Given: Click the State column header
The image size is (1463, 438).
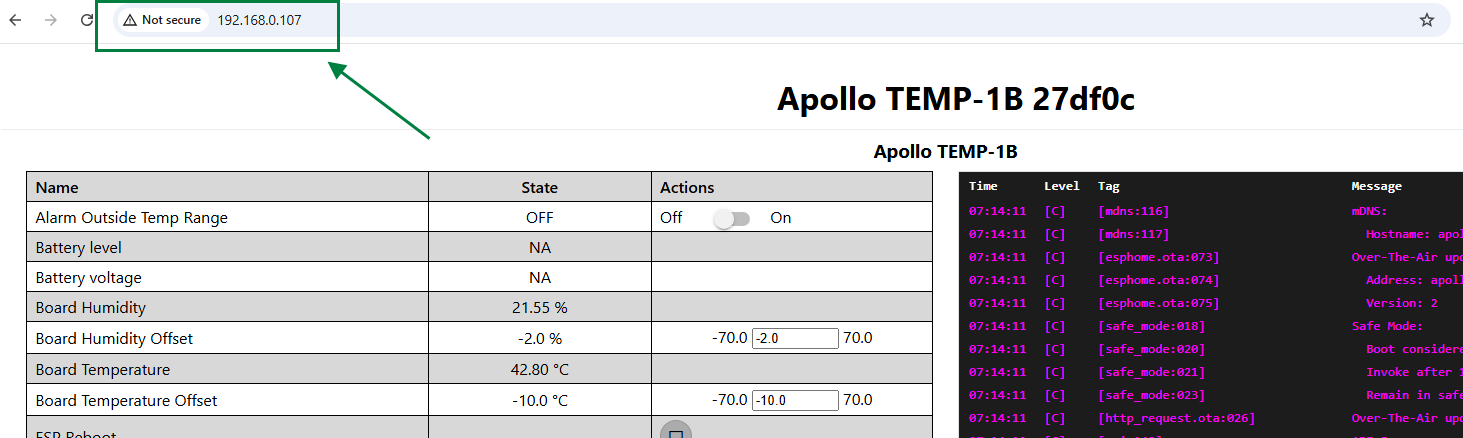Looking at the screenshot, I should [539, 187].
